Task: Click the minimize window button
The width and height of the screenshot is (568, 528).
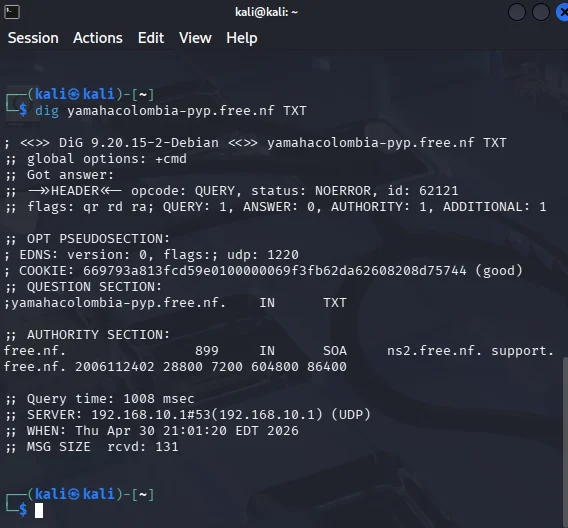Action: click(517, 12)
